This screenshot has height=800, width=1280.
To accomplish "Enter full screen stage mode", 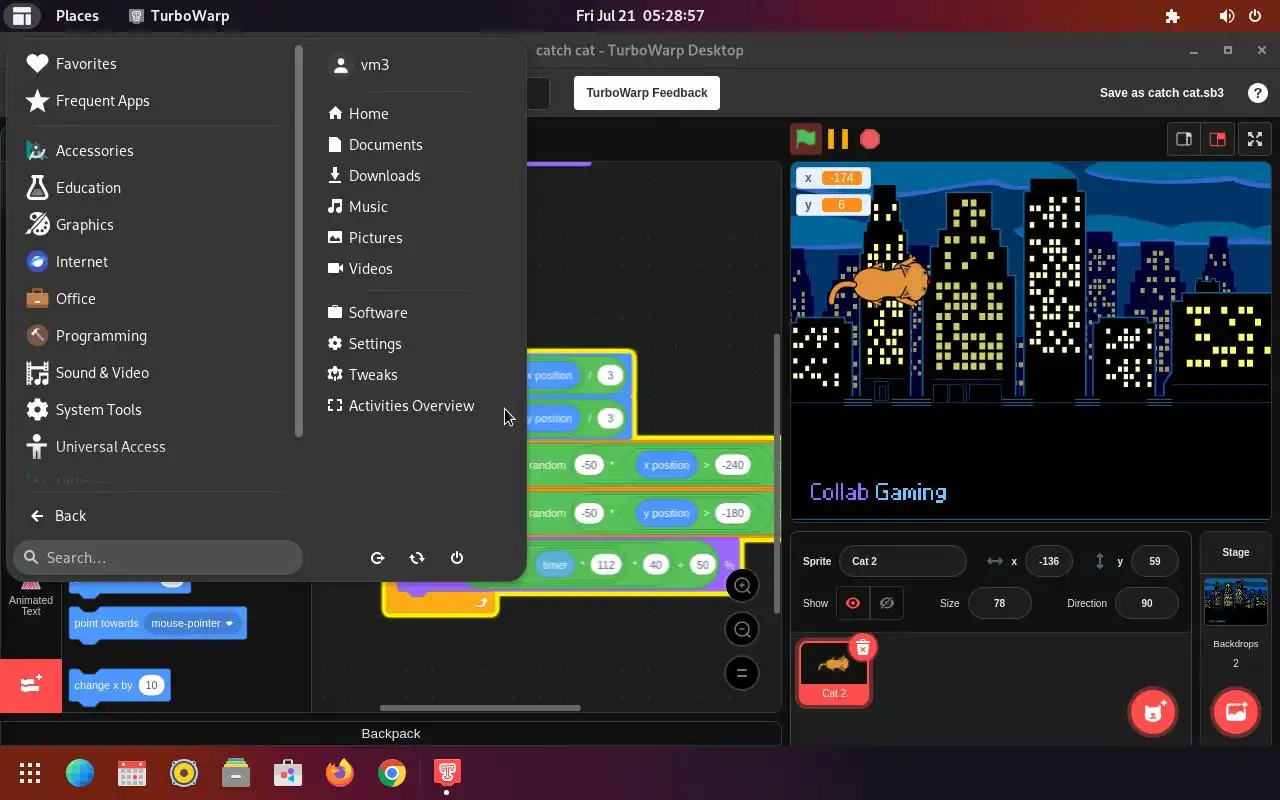I will click(1254, 139).
